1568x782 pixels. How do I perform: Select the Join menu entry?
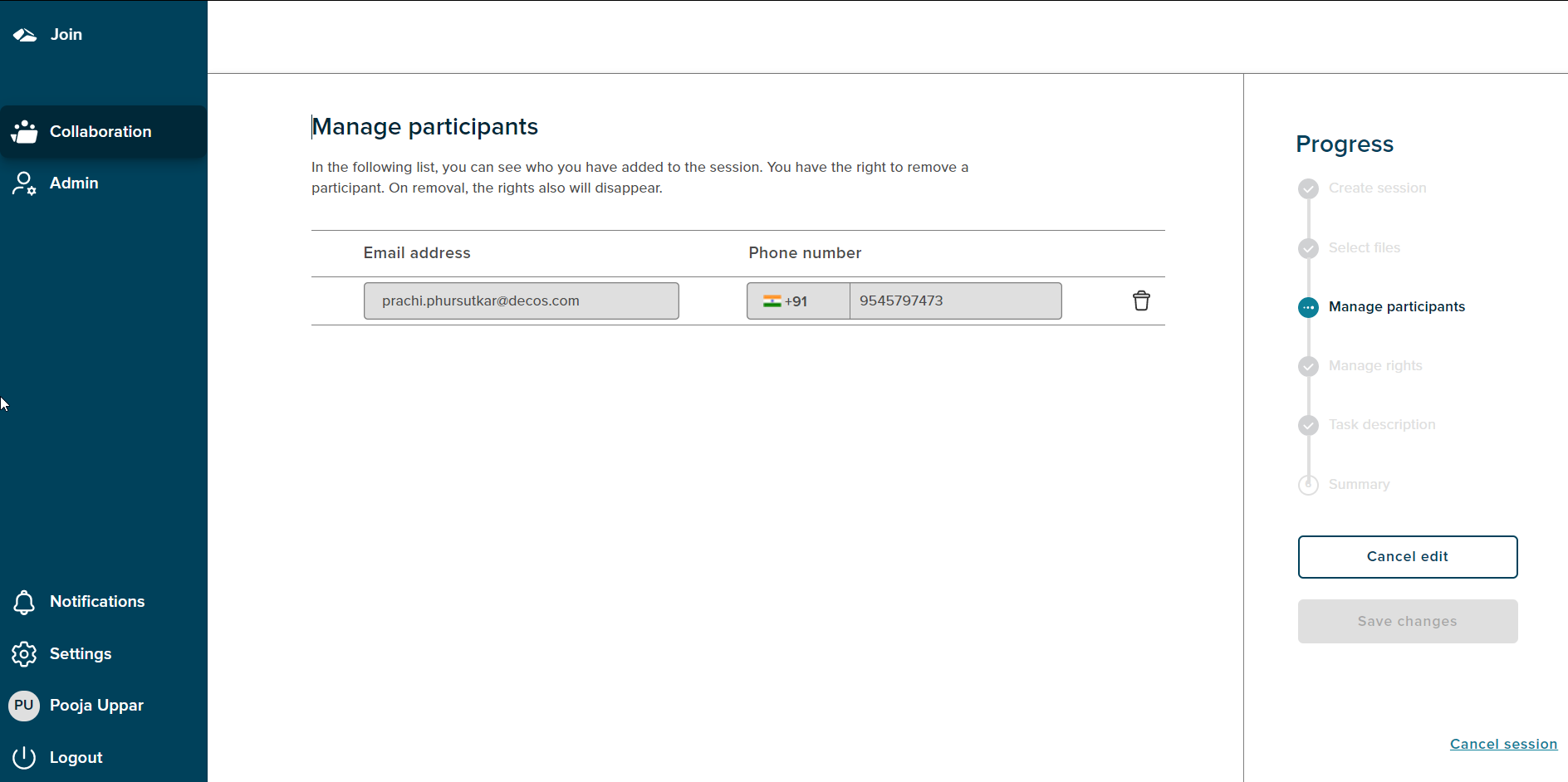[x=66, y=34]
